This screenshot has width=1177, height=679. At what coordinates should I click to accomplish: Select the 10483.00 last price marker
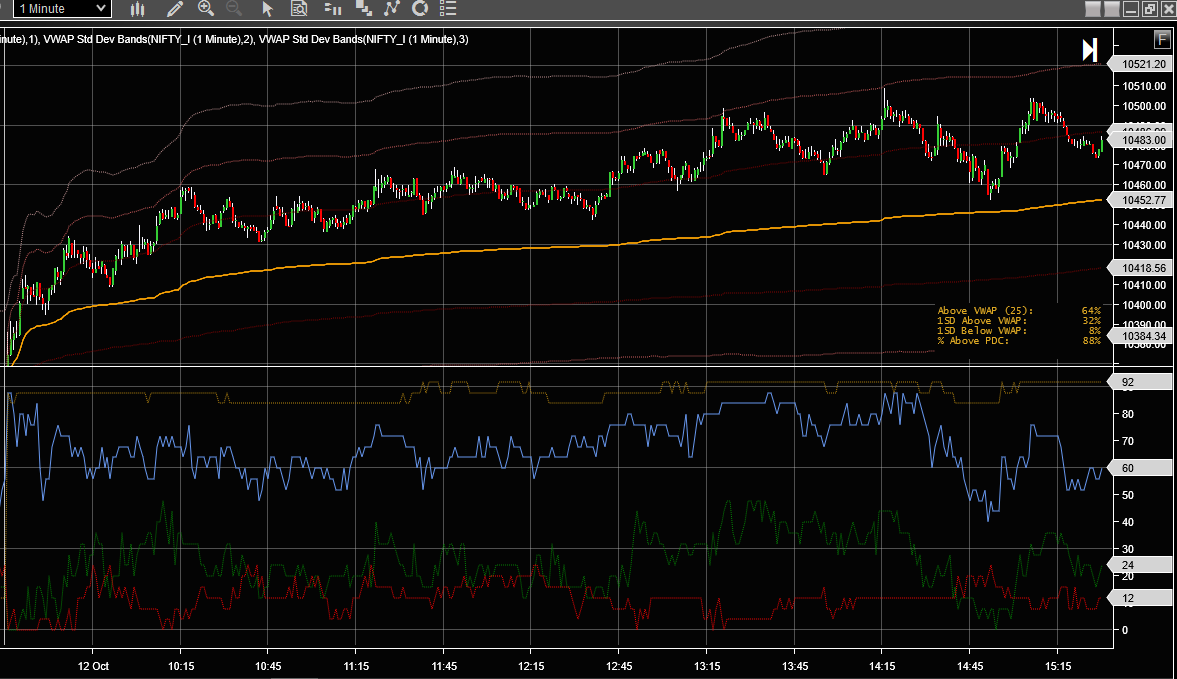point(1141,140)
